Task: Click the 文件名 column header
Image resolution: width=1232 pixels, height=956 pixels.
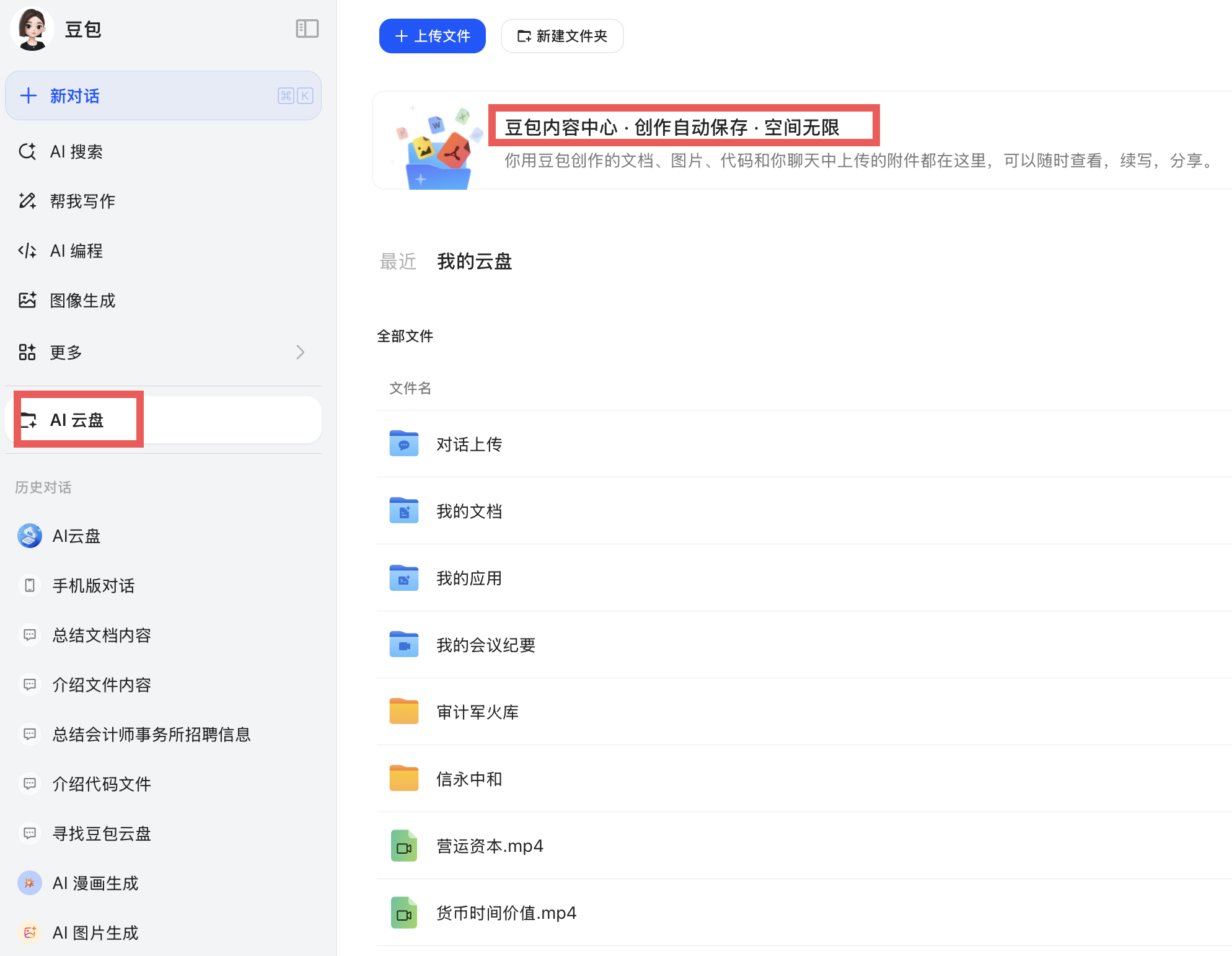Action: [410, 388]
